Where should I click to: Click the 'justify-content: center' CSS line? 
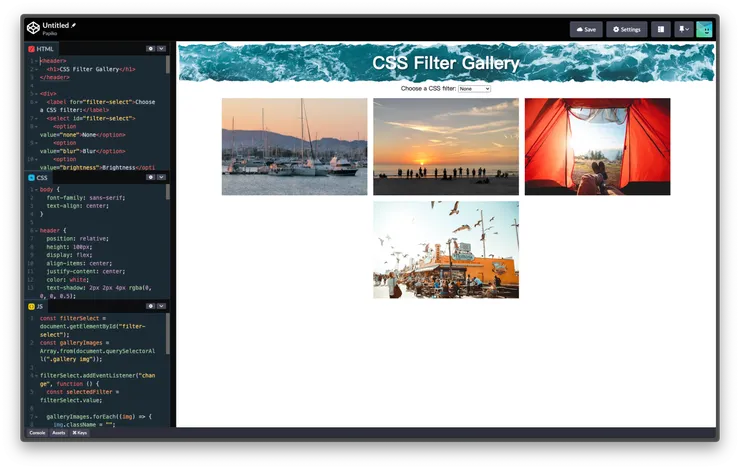(86, 271)
